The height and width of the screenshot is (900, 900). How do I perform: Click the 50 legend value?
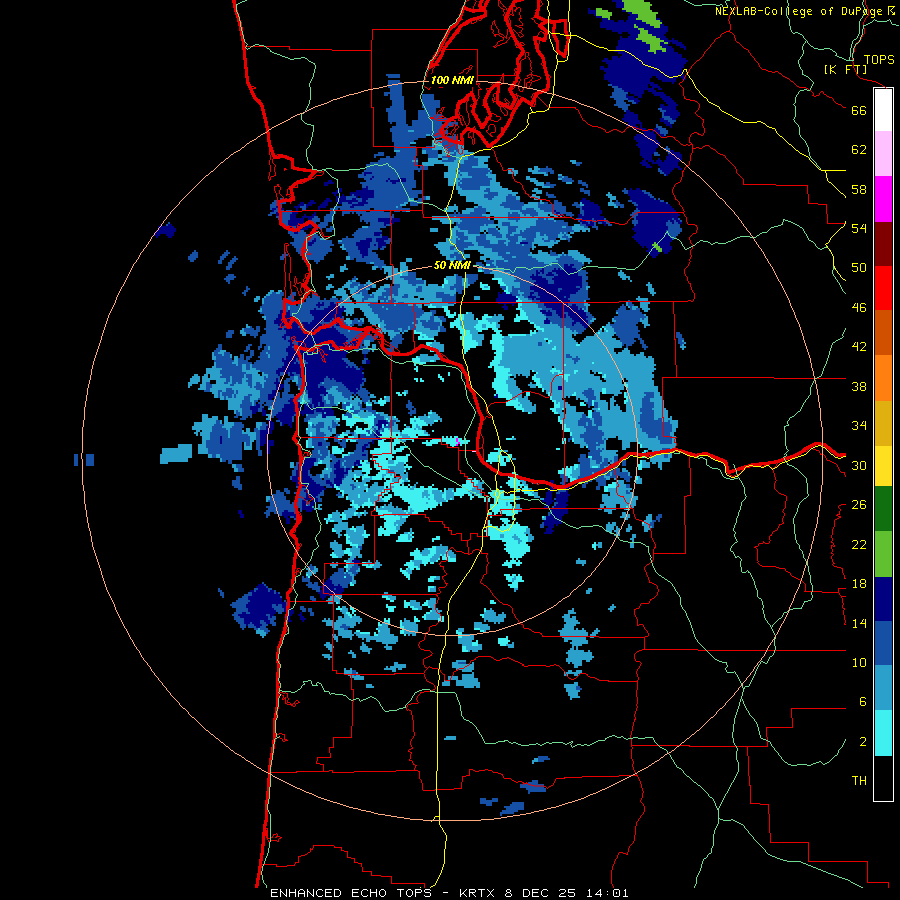859,268
